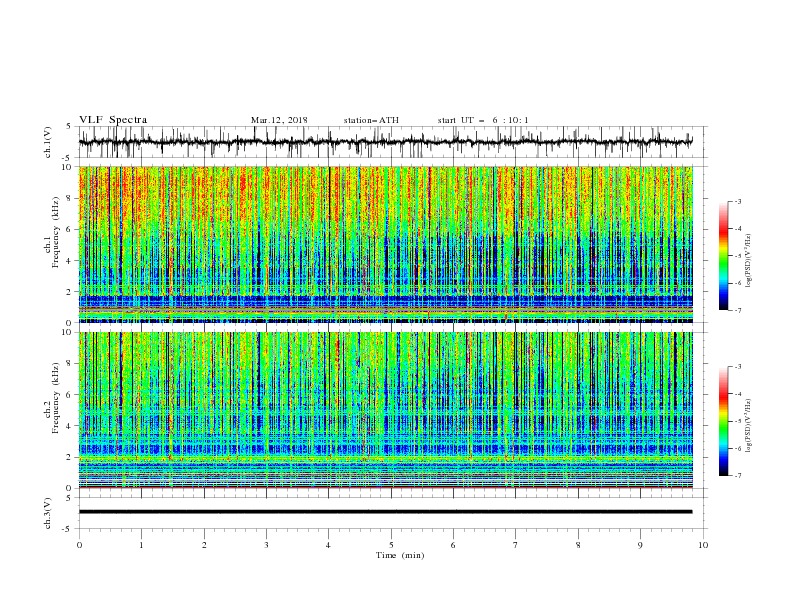Click the 'station=ATH' label
This screenshot has width=792, height=612.
(371, 120)
